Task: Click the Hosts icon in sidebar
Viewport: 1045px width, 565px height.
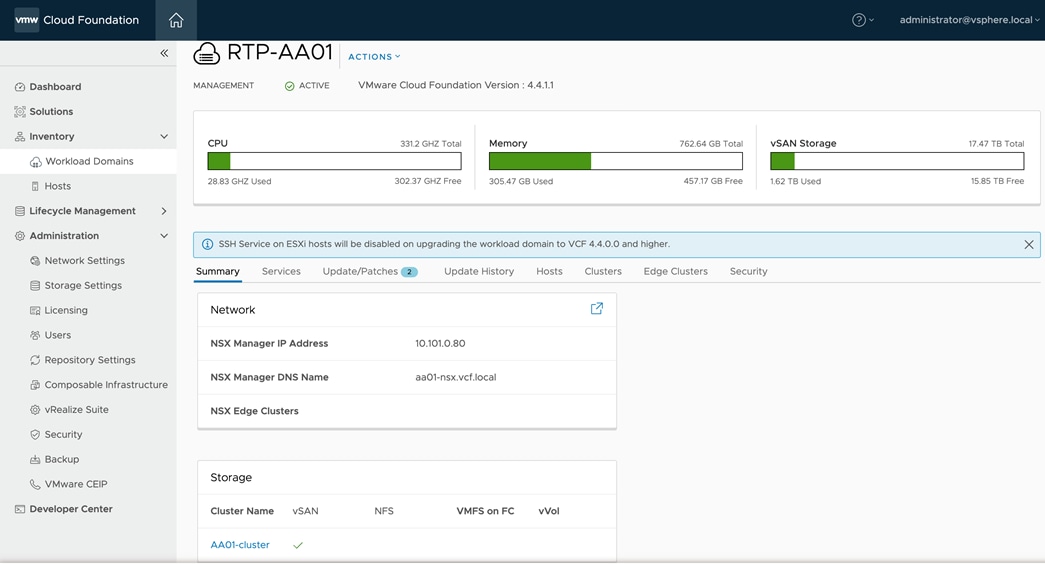Action: pyautogui.click(x=35, y=187)
